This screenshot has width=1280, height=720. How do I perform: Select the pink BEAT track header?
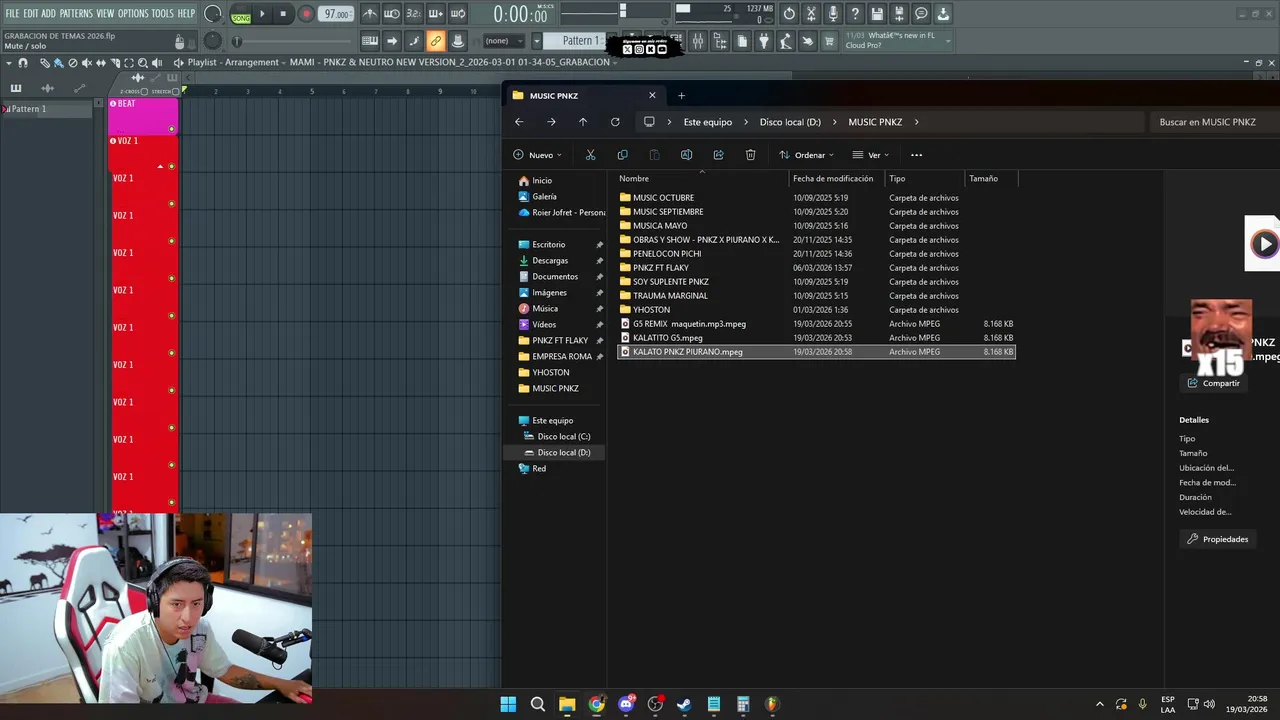143,115
